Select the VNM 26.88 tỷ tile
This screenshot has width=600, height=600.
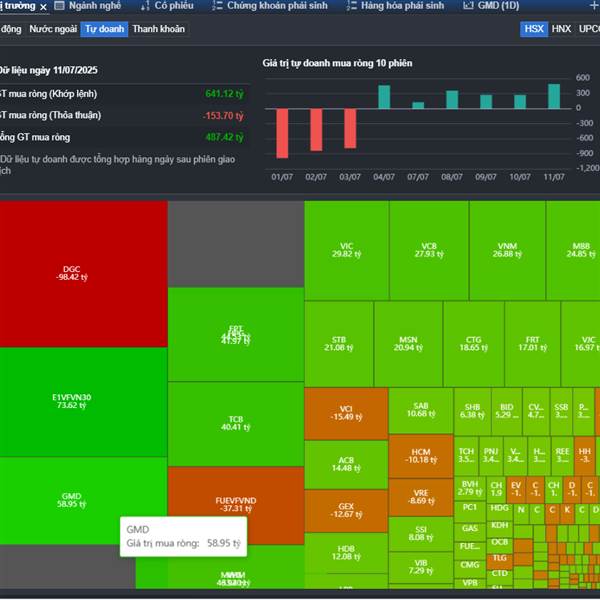coord(507,250)
